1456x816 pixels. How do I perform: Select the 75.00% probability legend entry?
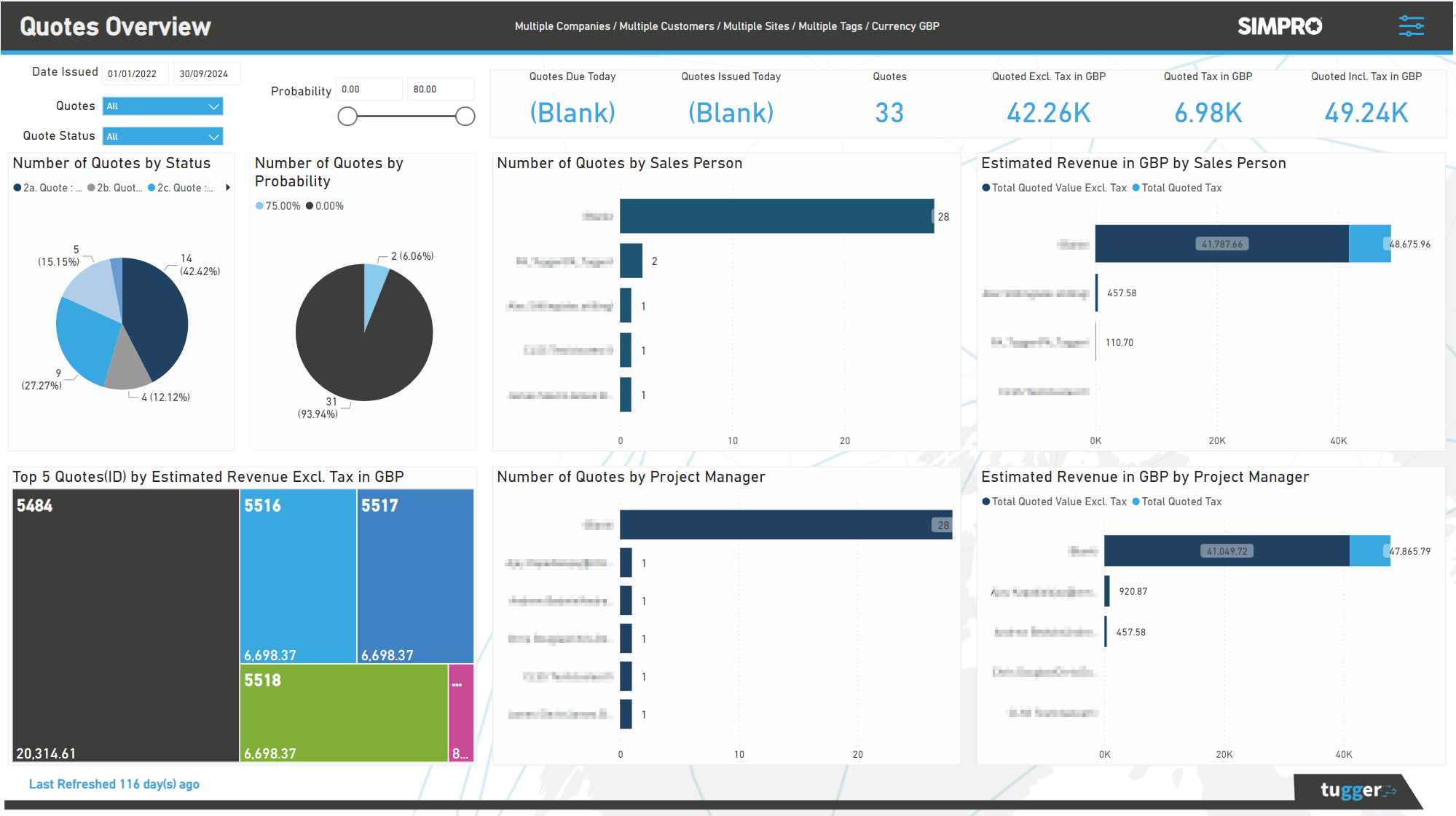278,206
